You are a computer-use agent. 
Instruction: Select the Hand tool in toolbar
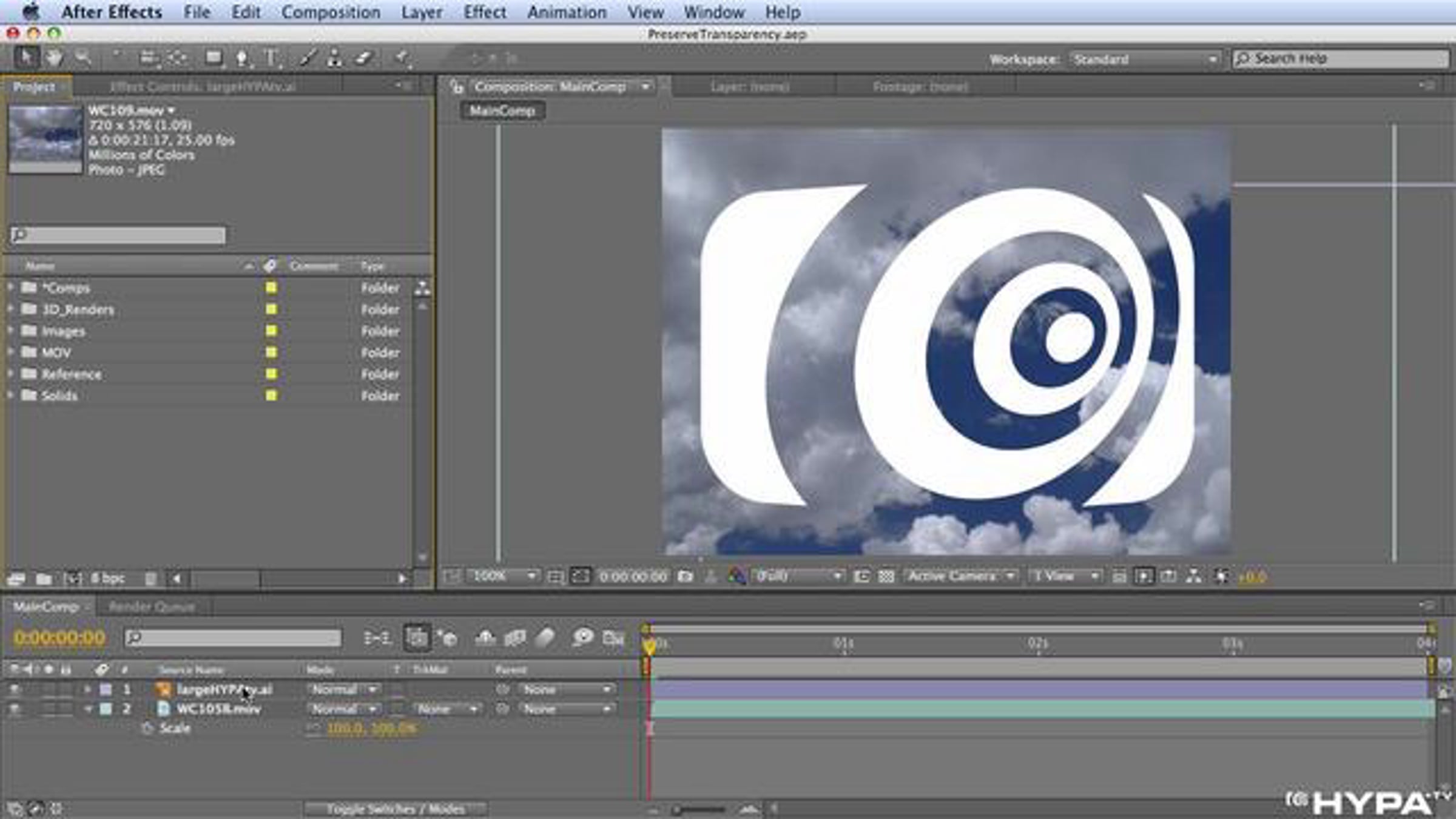tap(55, 58)
